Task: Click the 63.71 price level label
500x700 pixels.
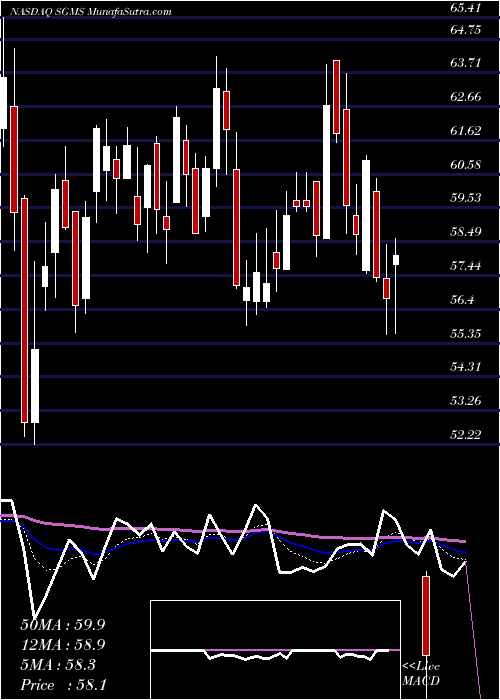Action: [x=466, y=63]
